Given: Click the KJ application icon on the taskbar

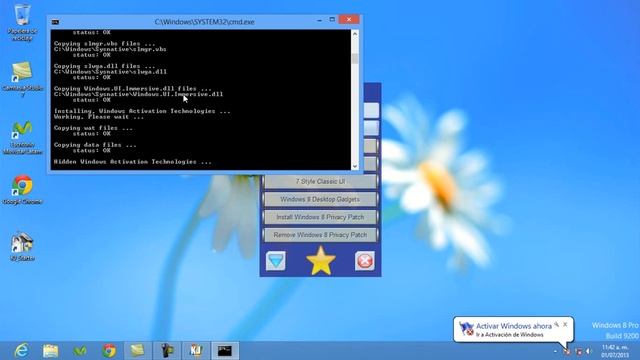Looking at the screenshot, I should [x=196, y=351].
